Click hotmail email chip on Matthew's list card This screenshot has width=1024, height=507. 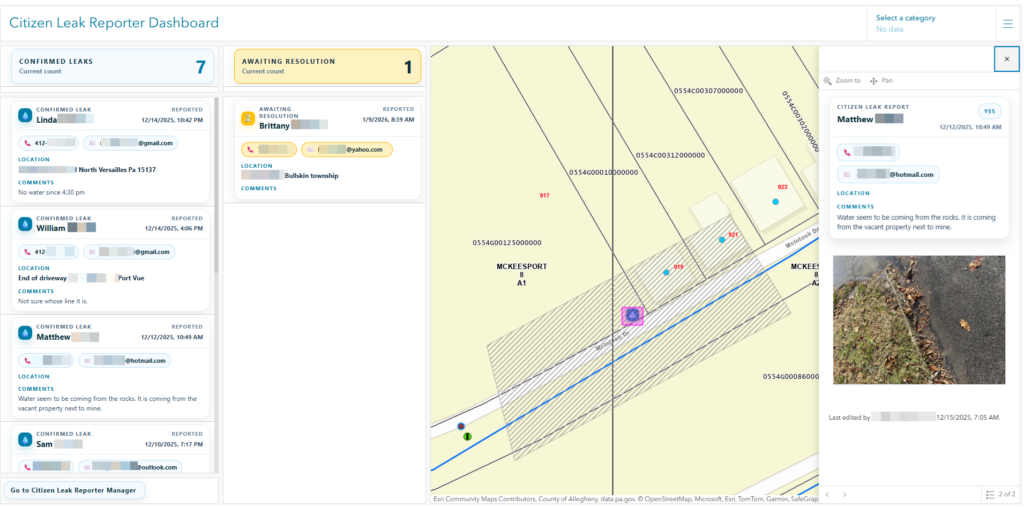tap(124, 360)
